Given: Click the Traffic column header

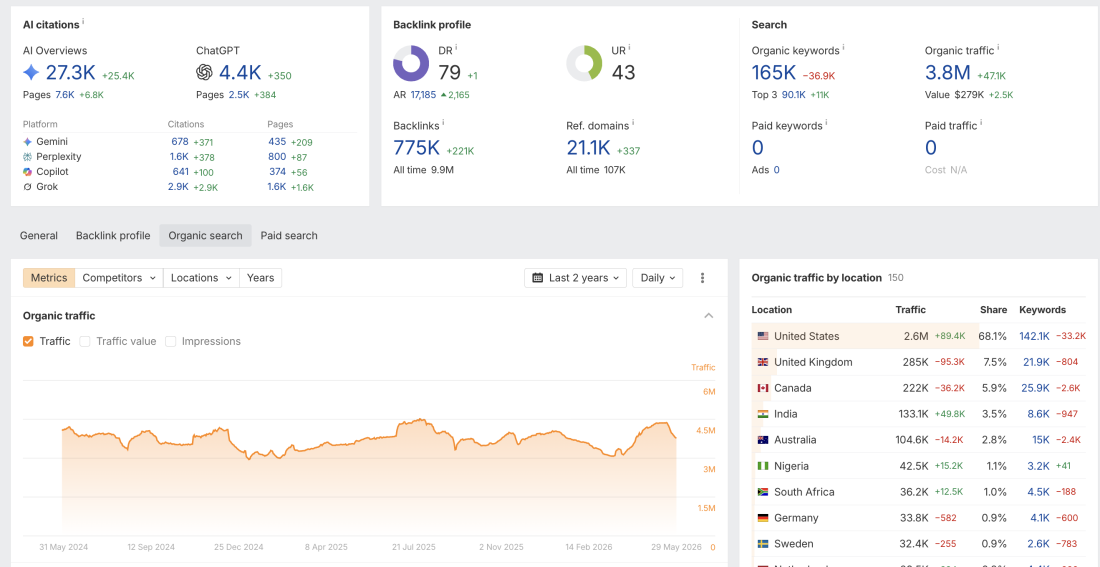Looking at the screenshot, I should (x=911, y=309).
